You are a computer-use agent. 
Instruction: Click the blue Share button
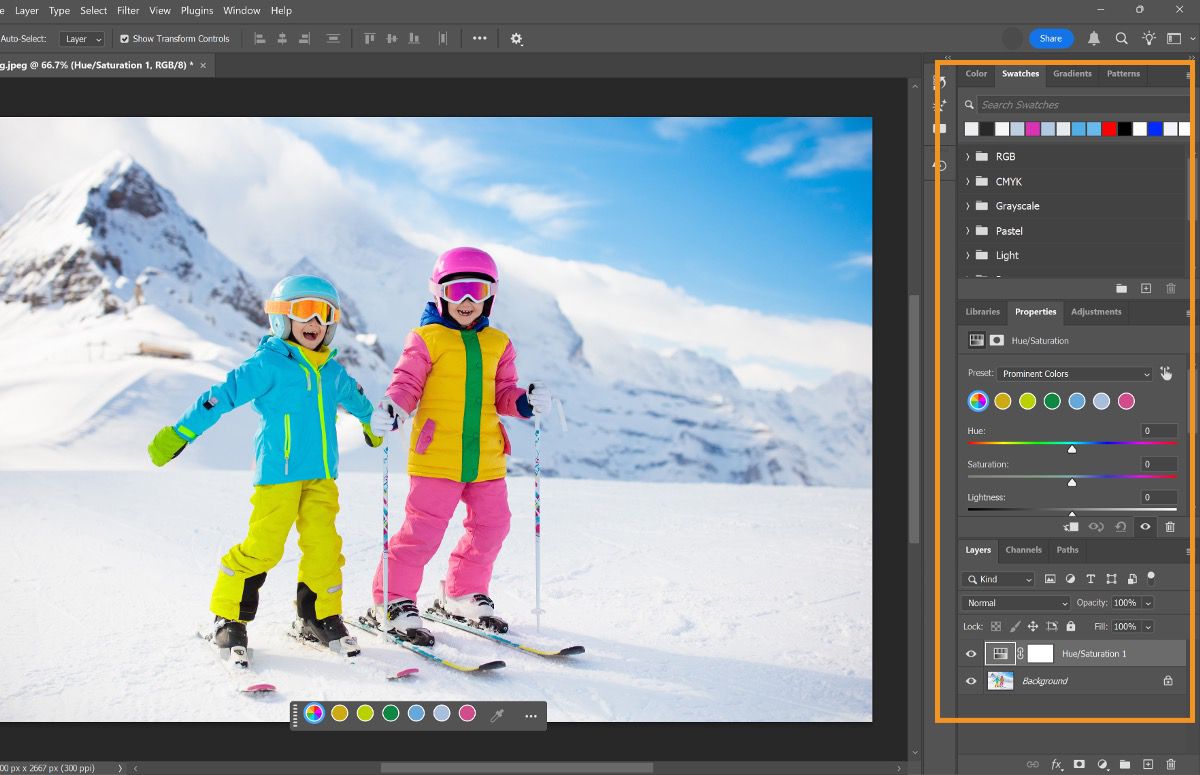1050,38
